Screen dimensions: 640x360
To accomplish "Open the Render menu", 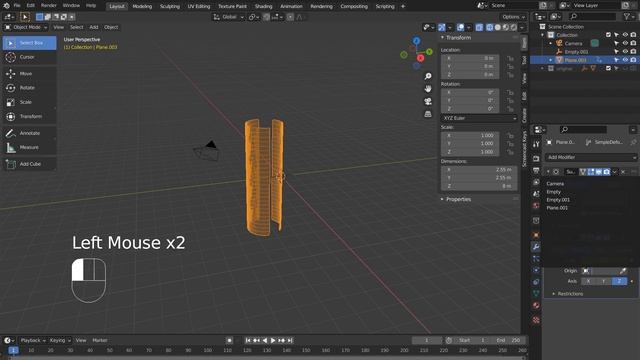I will point(49,6).
